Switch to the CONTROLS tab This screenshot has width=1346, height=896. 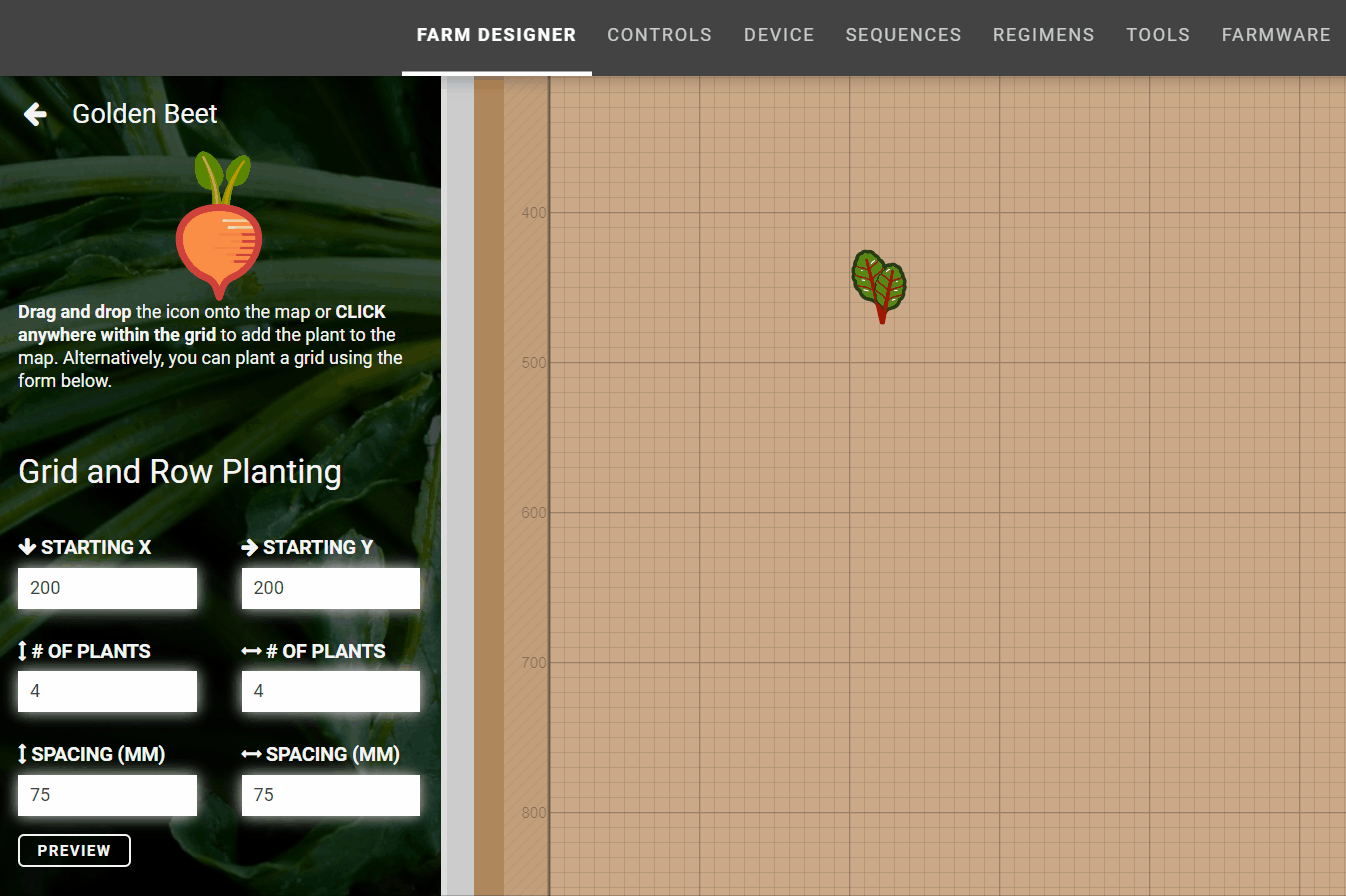pos(659,34)
